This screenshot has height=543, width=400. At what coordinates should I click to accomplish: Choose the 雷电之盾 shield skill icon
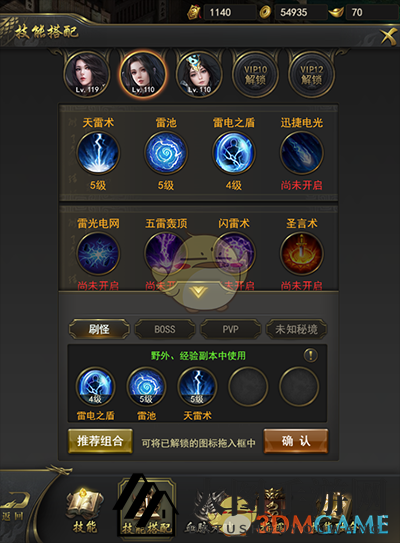tap(234, 152)
